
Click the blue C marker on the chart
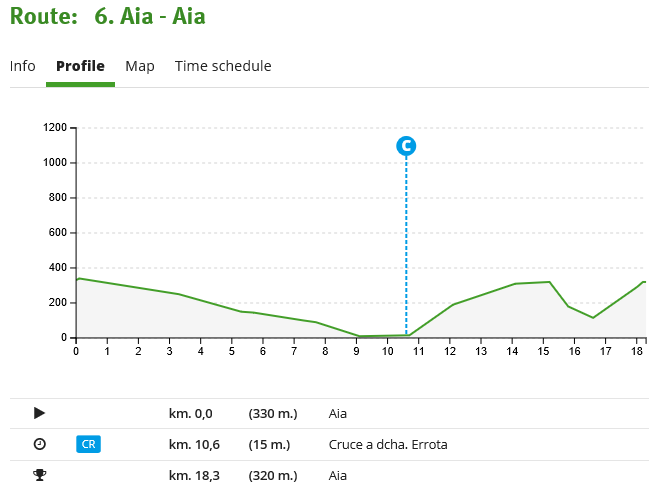click(x=406, y=146)
